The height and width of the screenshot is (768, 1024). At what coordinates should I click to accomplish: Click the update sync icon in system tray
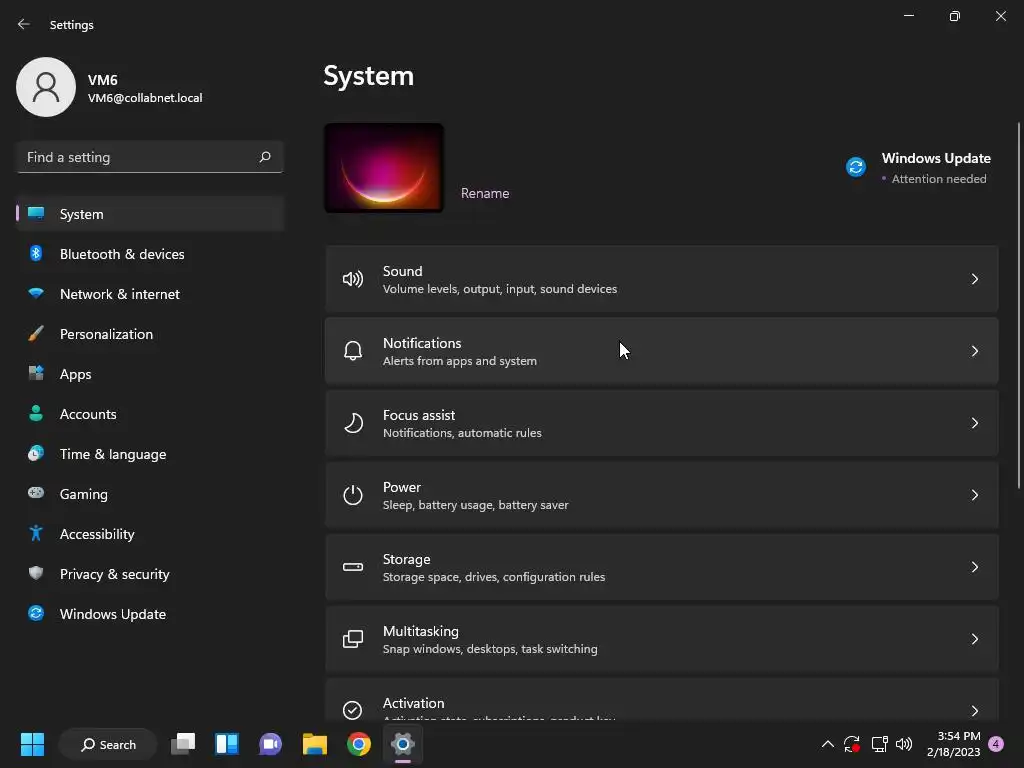pyautogui.click(x=852, y=744)
